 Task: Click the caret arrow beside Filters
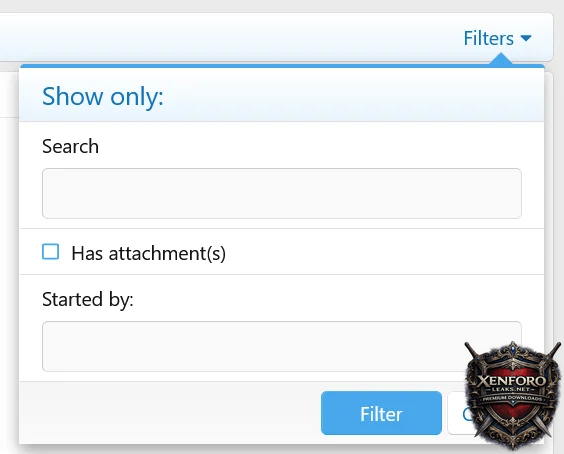coord(526,38)
